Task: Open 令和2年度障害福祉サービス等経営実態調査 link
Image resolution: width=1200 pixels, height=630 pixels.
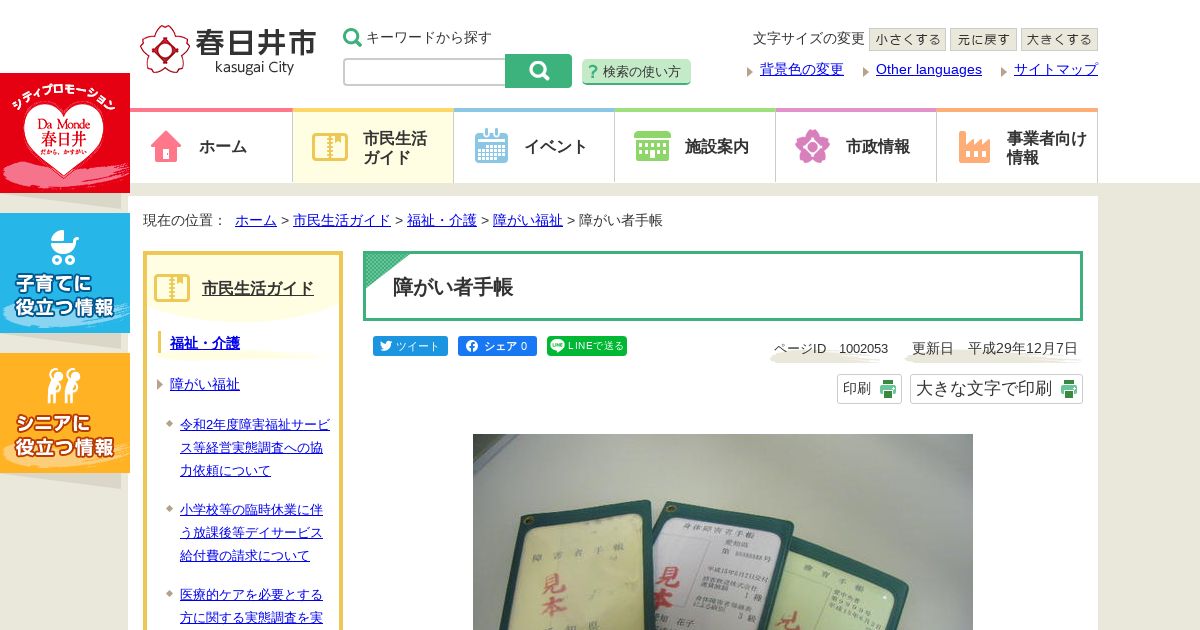Action: click(255, 447)
